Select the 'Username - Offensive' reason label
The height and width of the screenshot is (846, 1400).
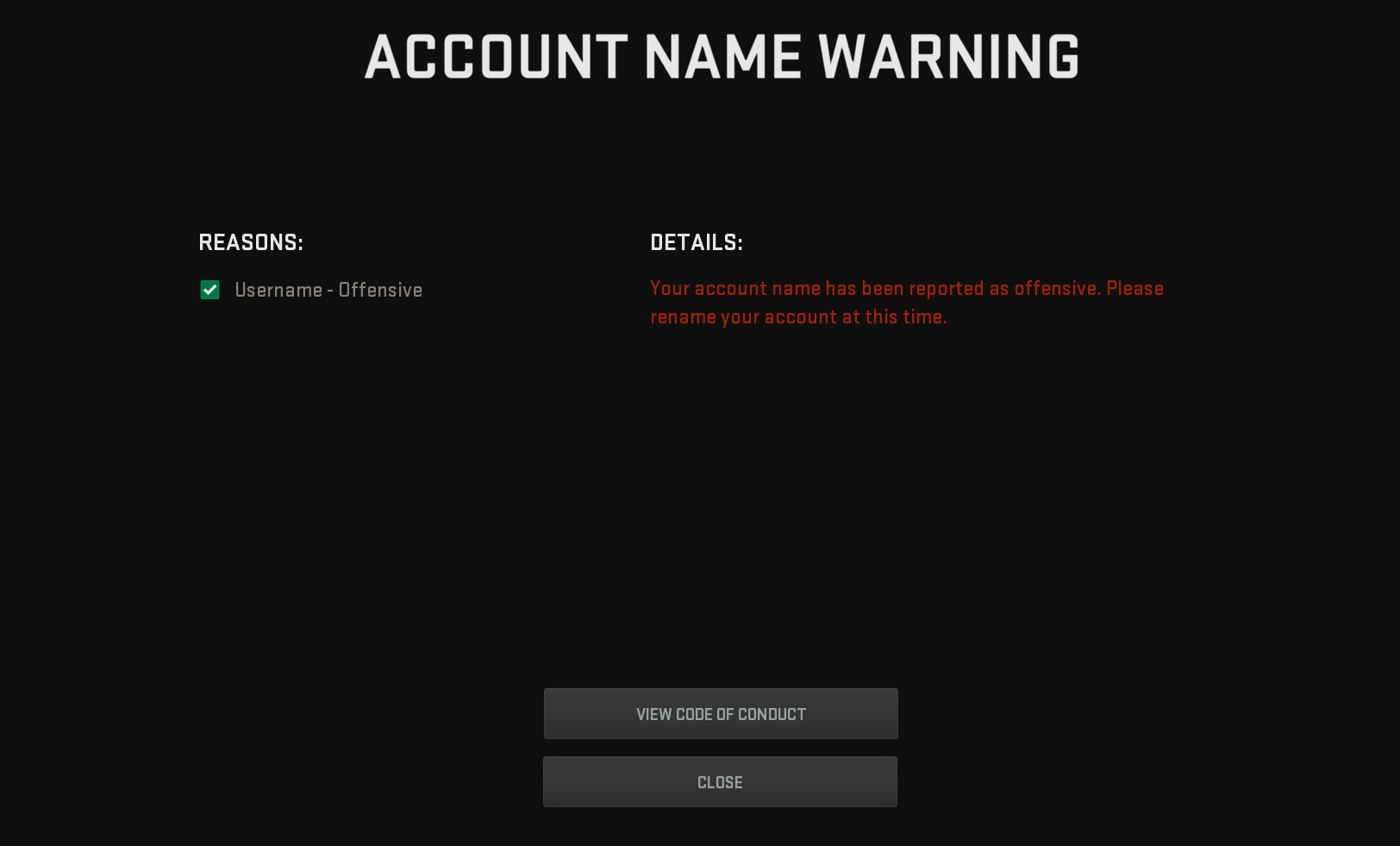328,291
